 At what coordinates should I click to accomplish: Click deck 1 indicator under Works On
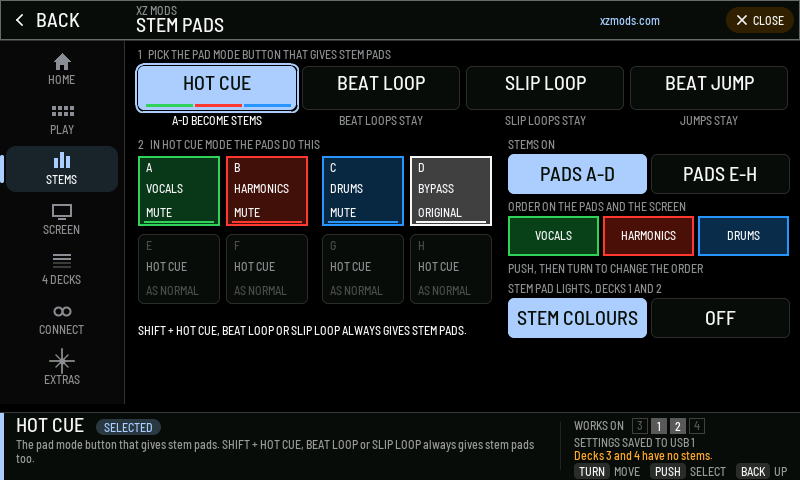click(x=659, y=426)
